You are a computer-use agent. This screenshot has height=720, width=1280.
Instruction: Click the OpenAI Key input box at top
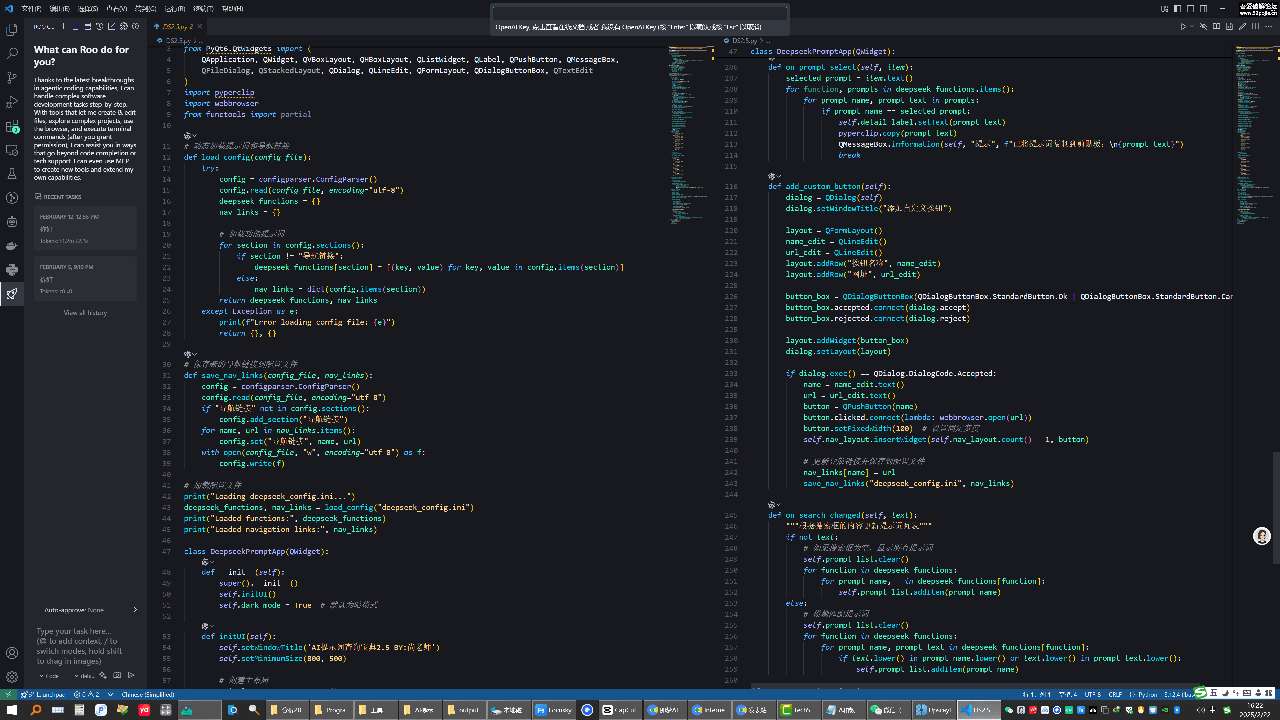pyautogui.click(x=640, y=14)
